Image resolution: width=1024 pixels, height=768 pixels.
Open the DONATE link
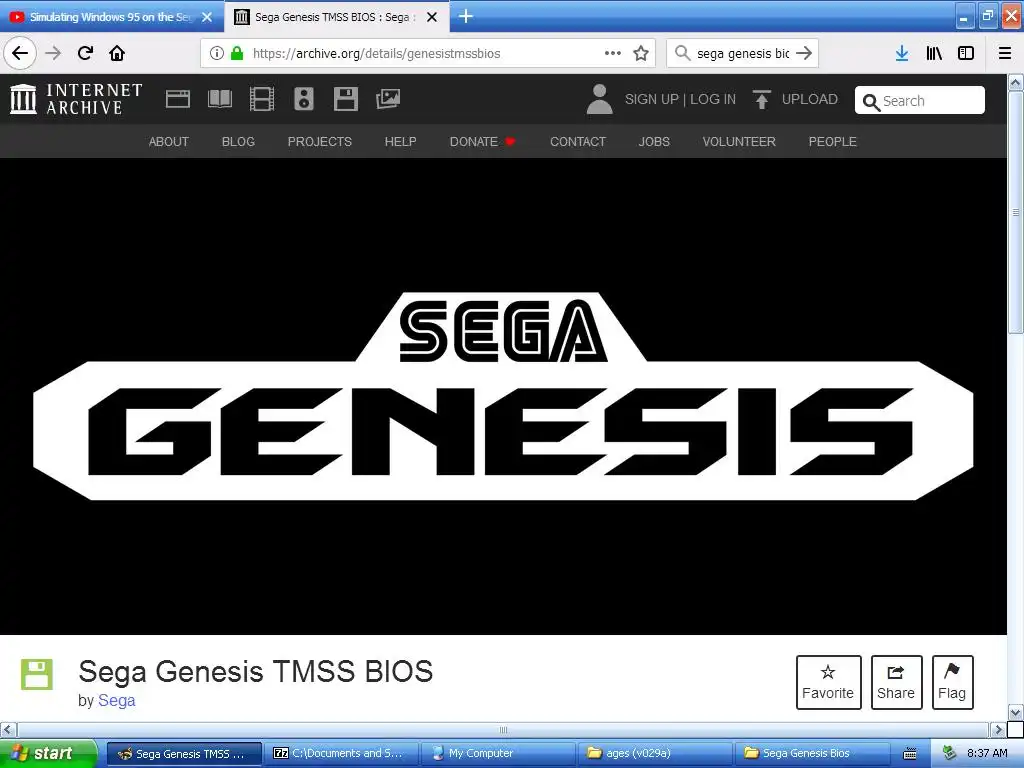click(x=482, y=142)
